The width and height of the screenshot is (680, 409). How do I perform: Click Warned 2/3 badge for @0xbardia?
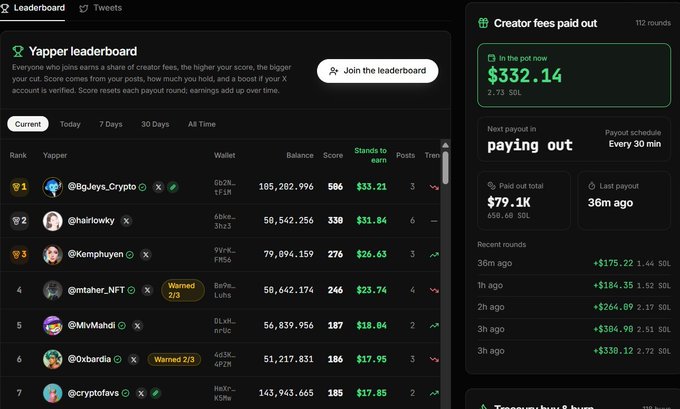(174, 360)
